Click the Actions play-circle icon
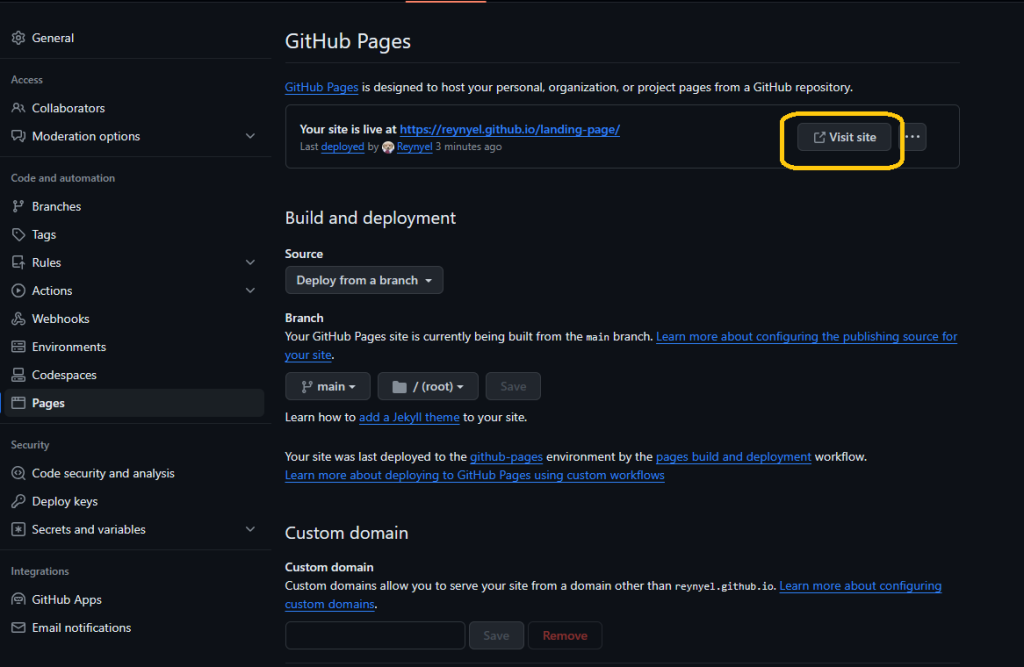Viewport: 1024px width, 667px height. pos(18,291)
